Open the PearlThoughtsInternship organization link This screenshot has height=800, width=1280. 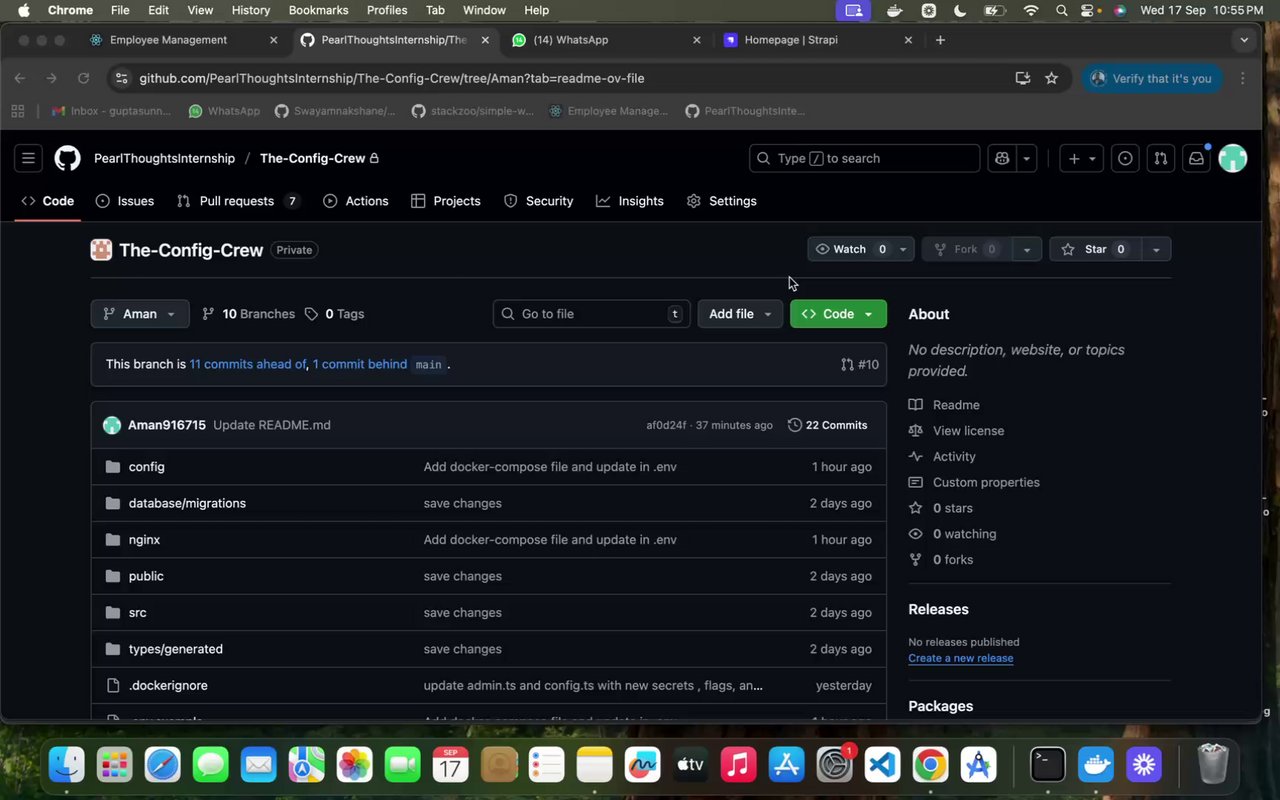pyautogui.click(x=164, y=158)
